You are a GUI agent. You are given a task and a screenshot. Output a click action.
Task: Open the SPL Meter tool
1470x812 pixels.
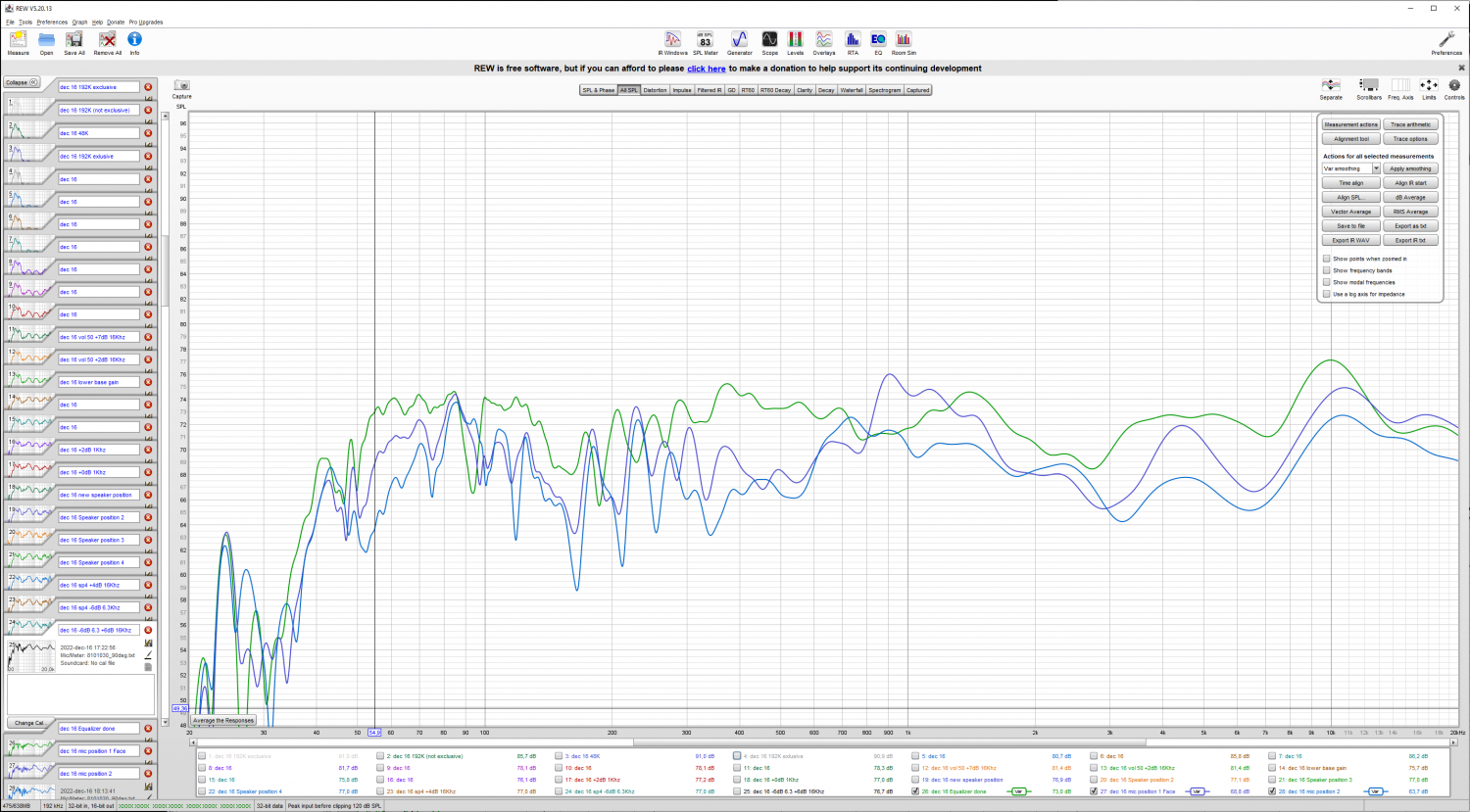tap(705, 39)
